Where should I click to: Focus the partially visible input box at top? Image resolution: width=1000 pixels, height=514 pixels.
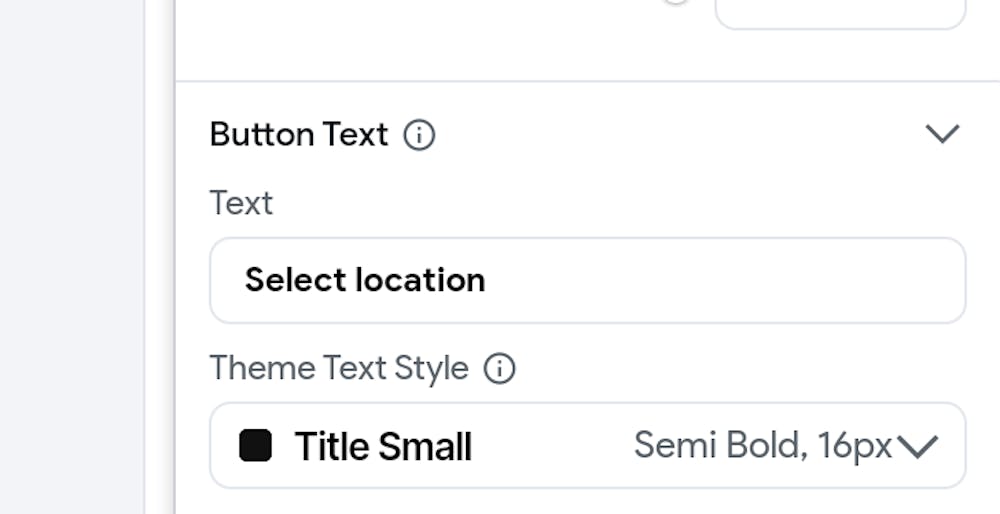point(840,14)
